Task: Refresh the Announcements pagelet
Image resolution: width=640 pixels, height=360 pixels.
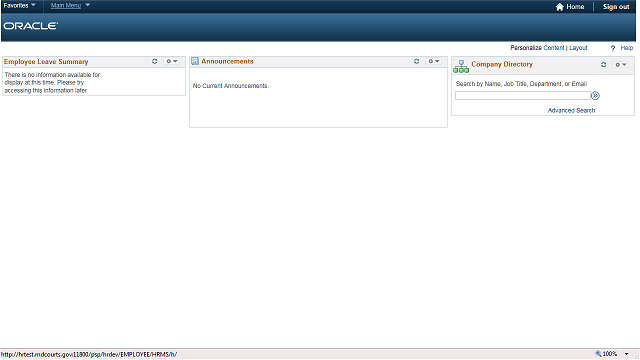Action: pos(416,61)
